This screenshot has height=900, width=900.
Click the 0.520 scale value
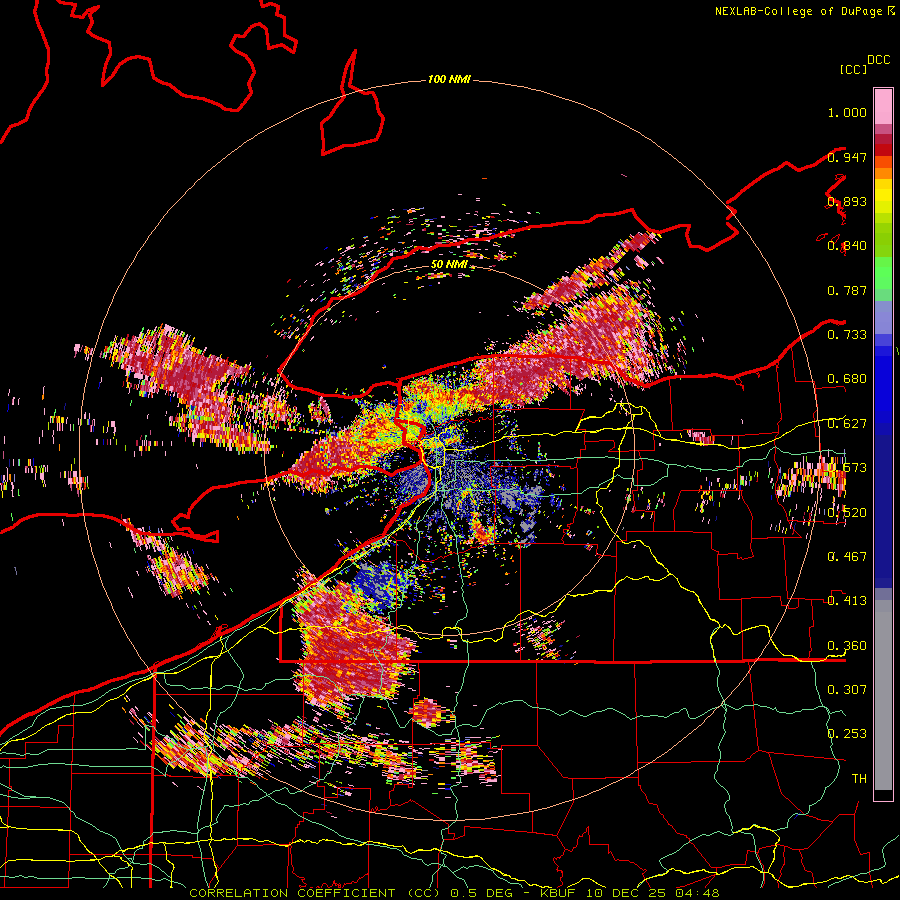(847, 513)
